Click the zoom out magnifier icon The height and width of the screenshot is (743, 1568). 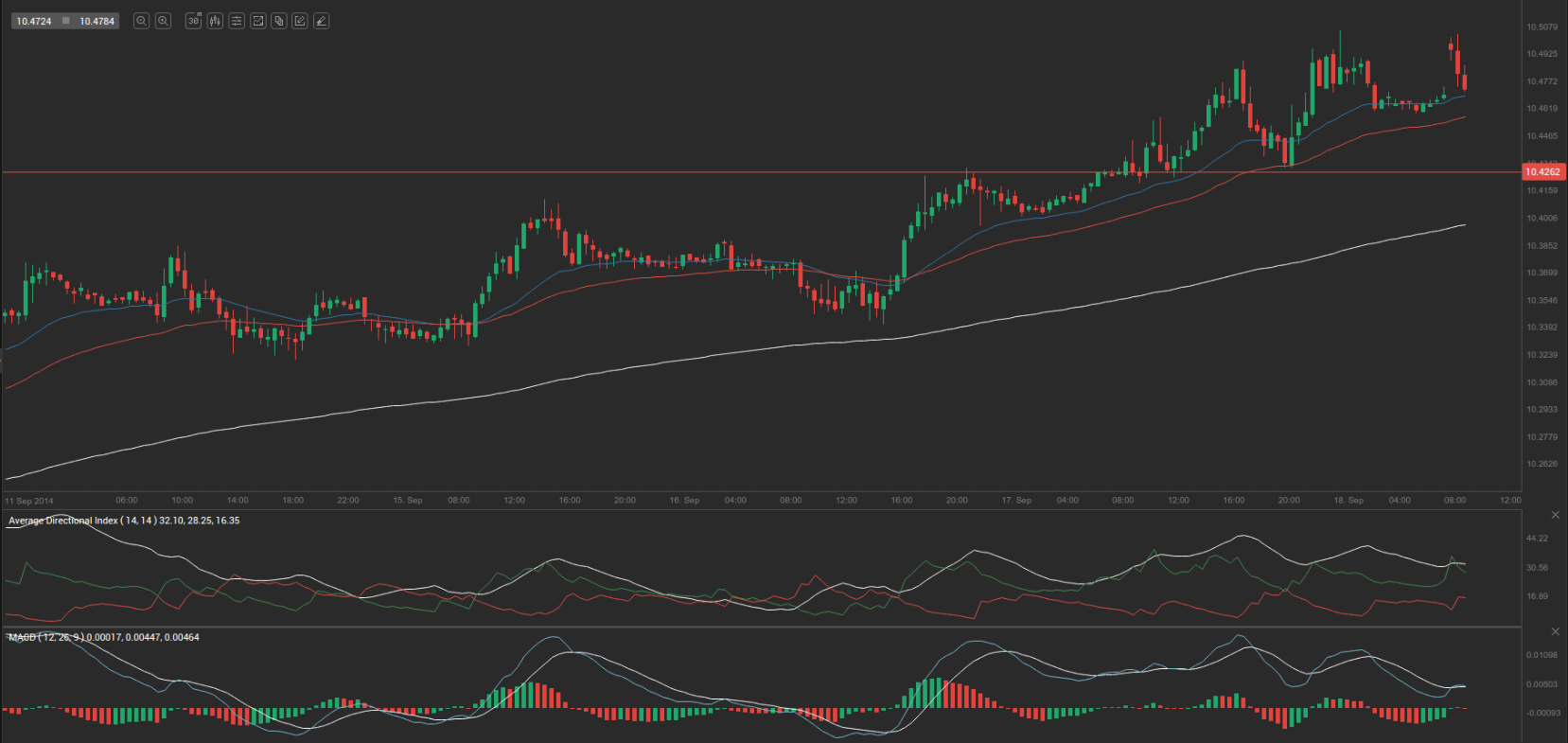141,21
